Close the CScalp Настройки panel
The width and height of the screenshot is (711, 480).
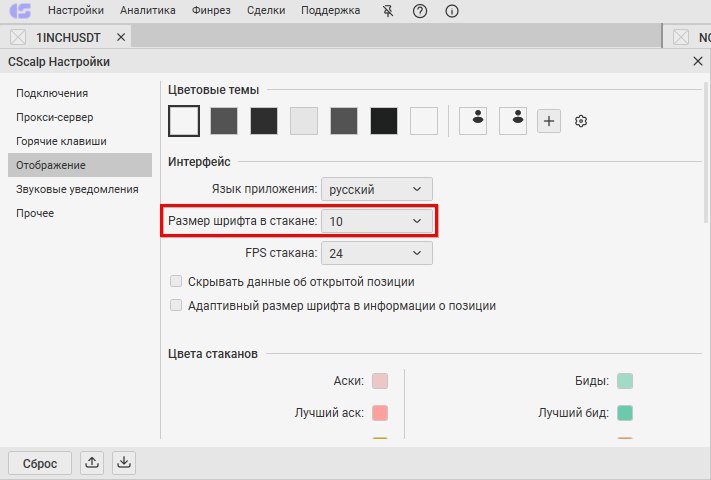(698, 61)
